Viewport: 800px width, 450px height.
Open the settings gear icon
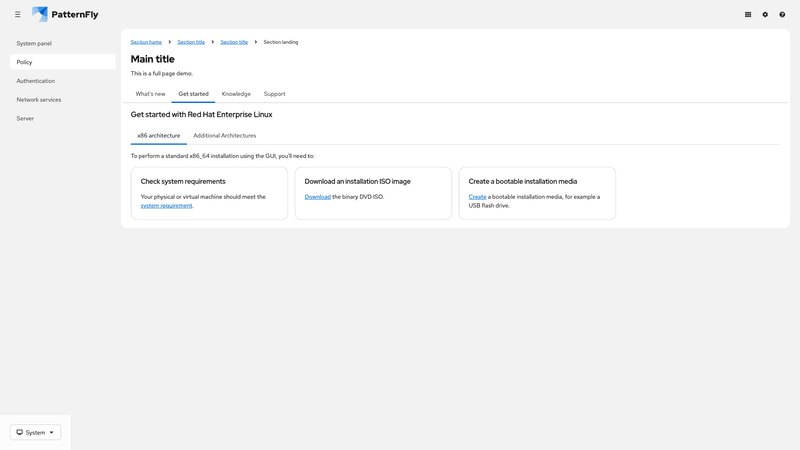pos(765,15)
